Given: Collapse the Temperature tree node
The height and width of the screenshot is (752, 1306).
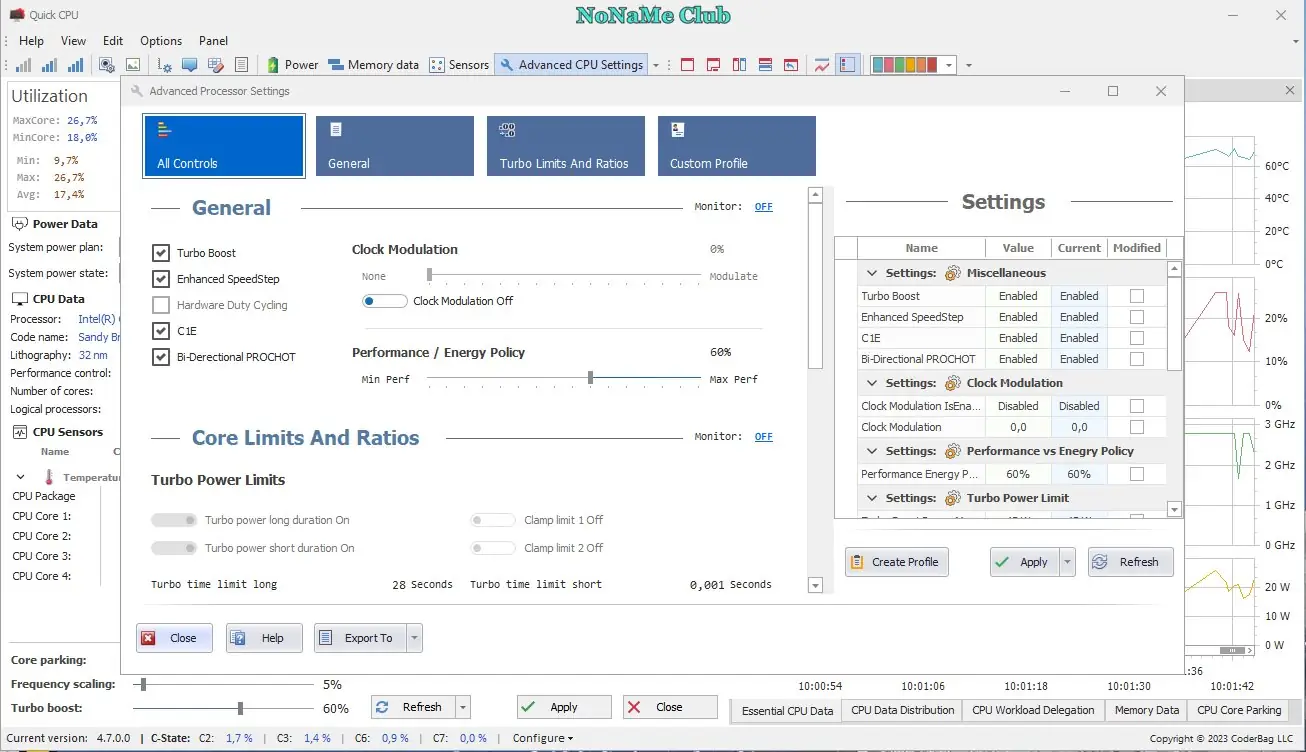Looking at the screenshot, I should click(20, 478).
